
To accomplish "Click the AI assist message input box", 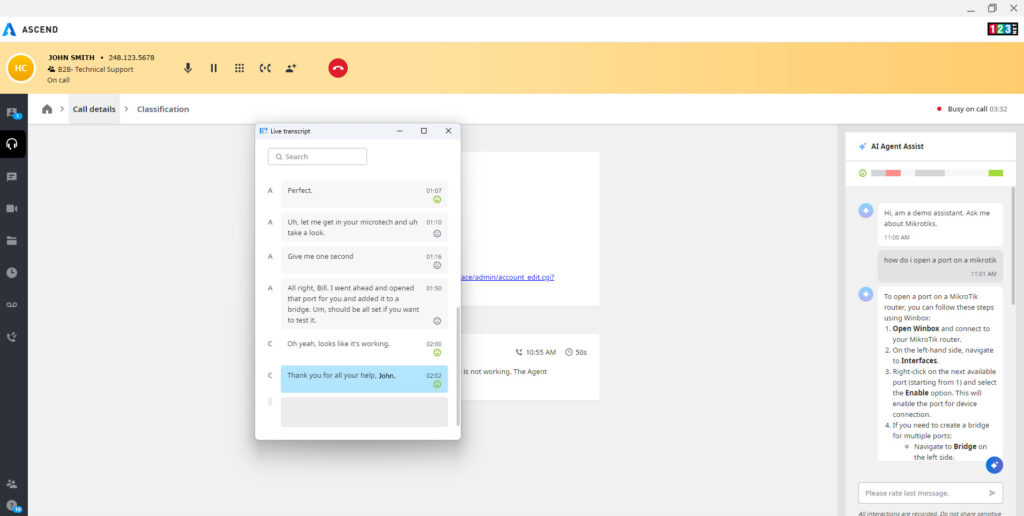I will (920, 493).
